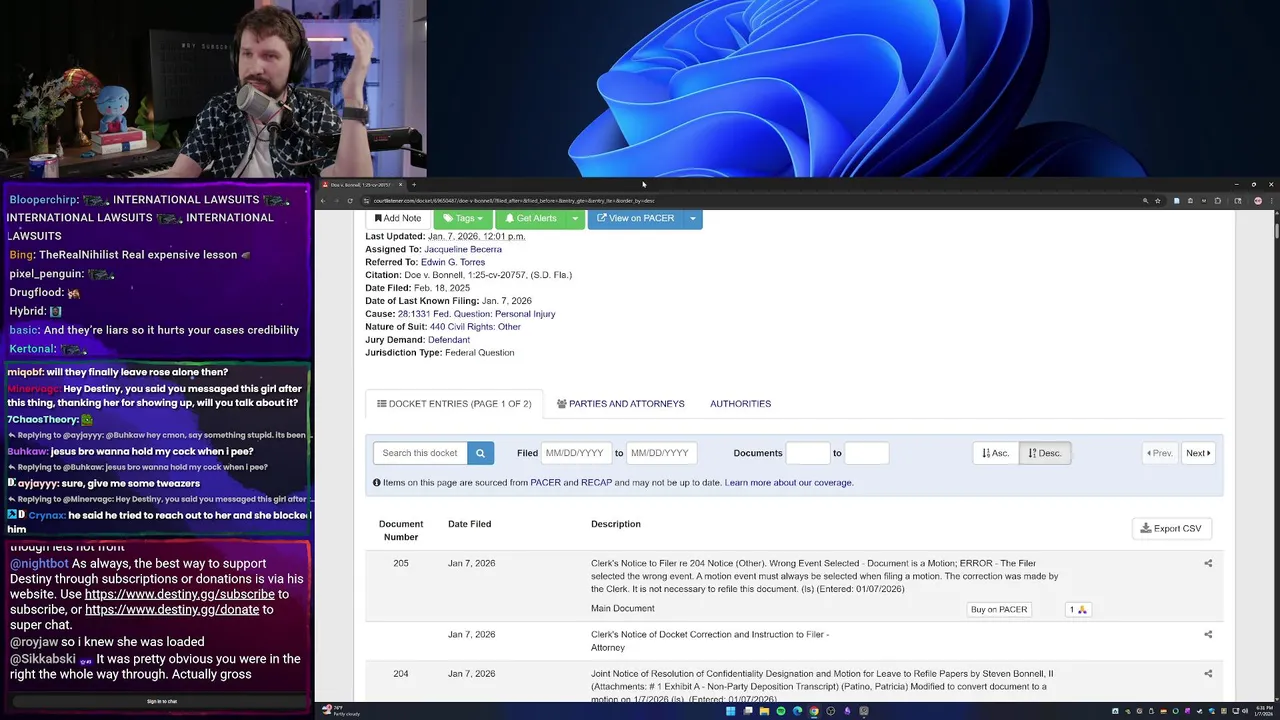Click the browser address bar URL
1280x720 pixels.
[514, 201]
